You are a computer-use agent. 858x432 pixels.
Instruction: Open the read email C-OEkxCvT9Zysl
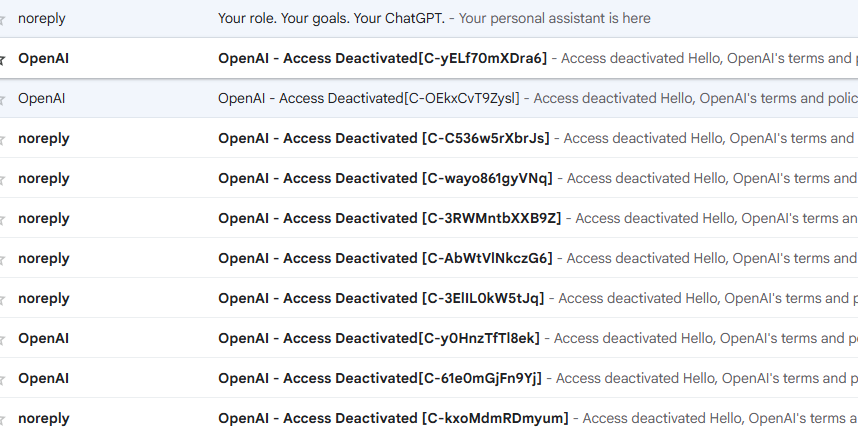click(429, 98)
